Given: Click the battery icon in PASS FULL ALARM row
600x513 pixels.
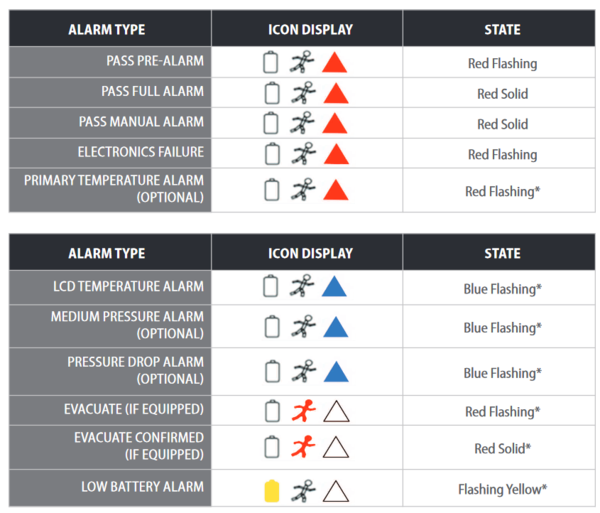Looking at the screenshot, I should (271, 94).
